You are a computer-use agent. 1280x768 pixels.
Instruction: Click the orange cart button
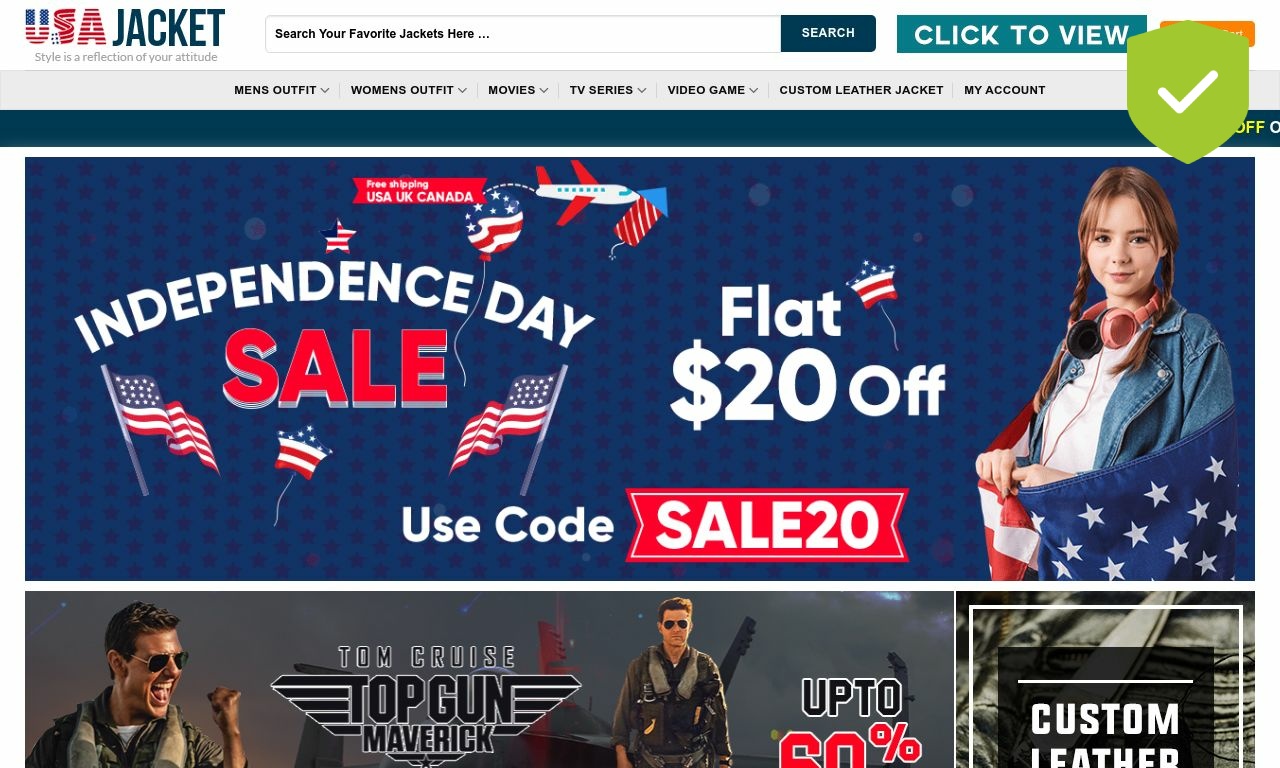pyautogui.click(x=1207, y=33)
